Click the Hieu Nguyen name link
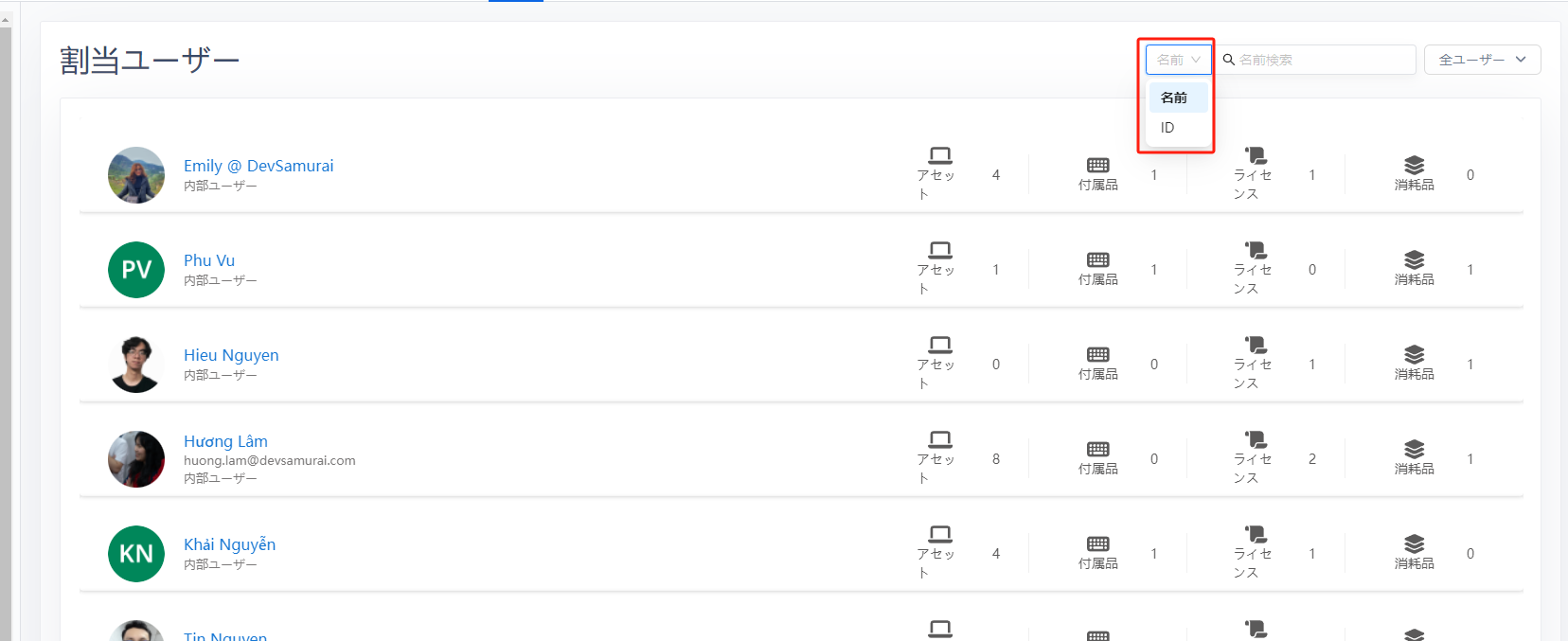Screen dimensions: 1568x641 231,355
